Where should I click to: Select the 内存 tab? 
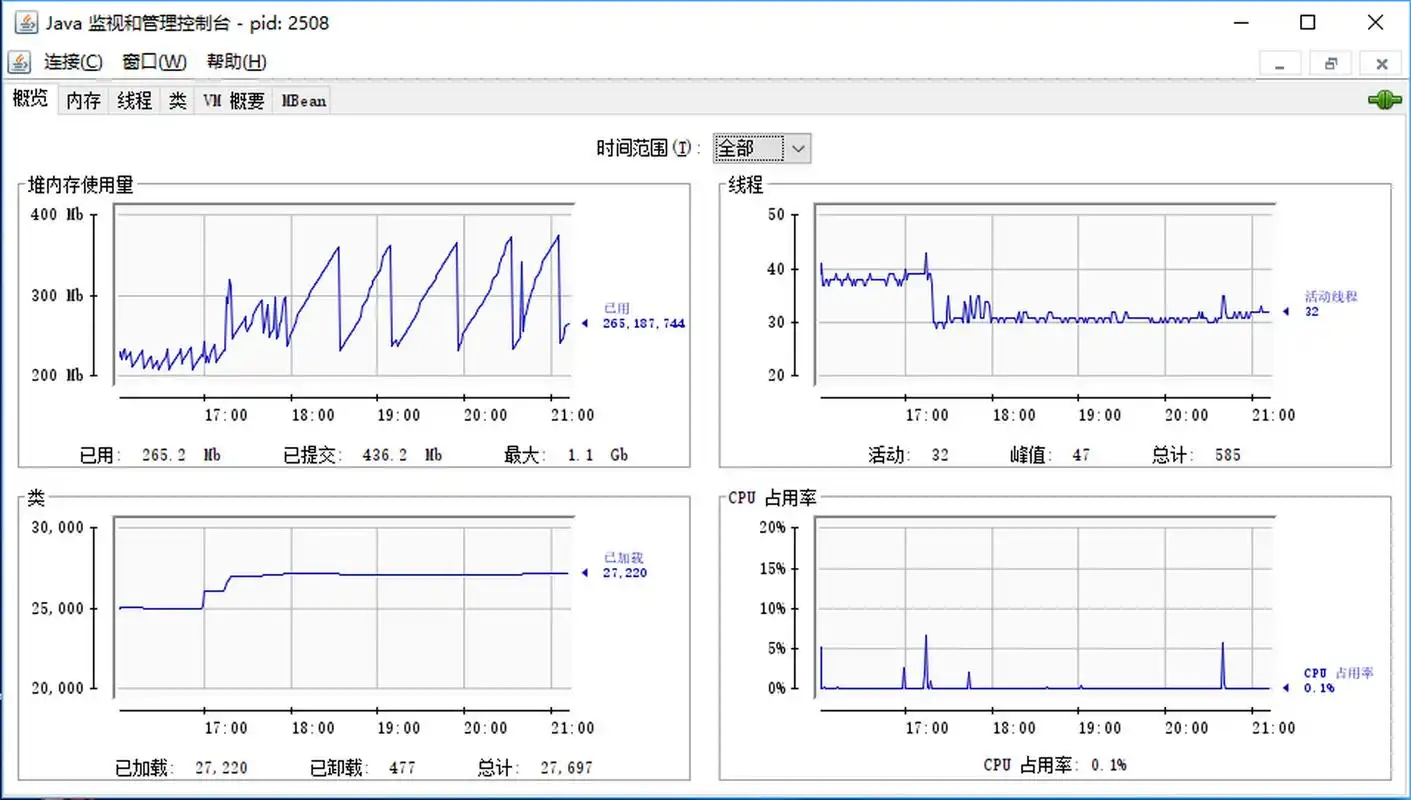(x=83, y=99)
